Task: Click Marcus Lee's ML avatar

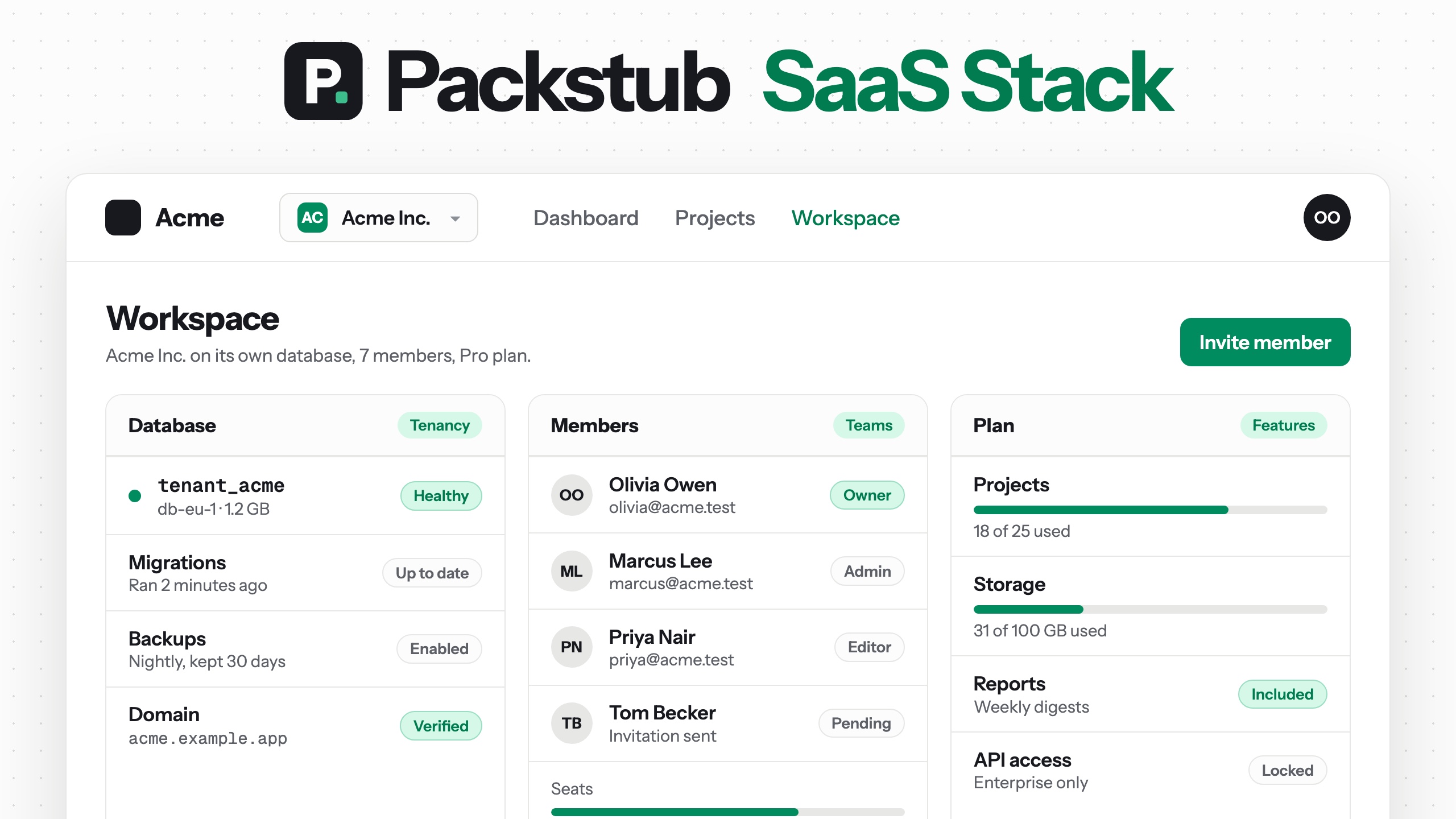Action: [572, 571]
